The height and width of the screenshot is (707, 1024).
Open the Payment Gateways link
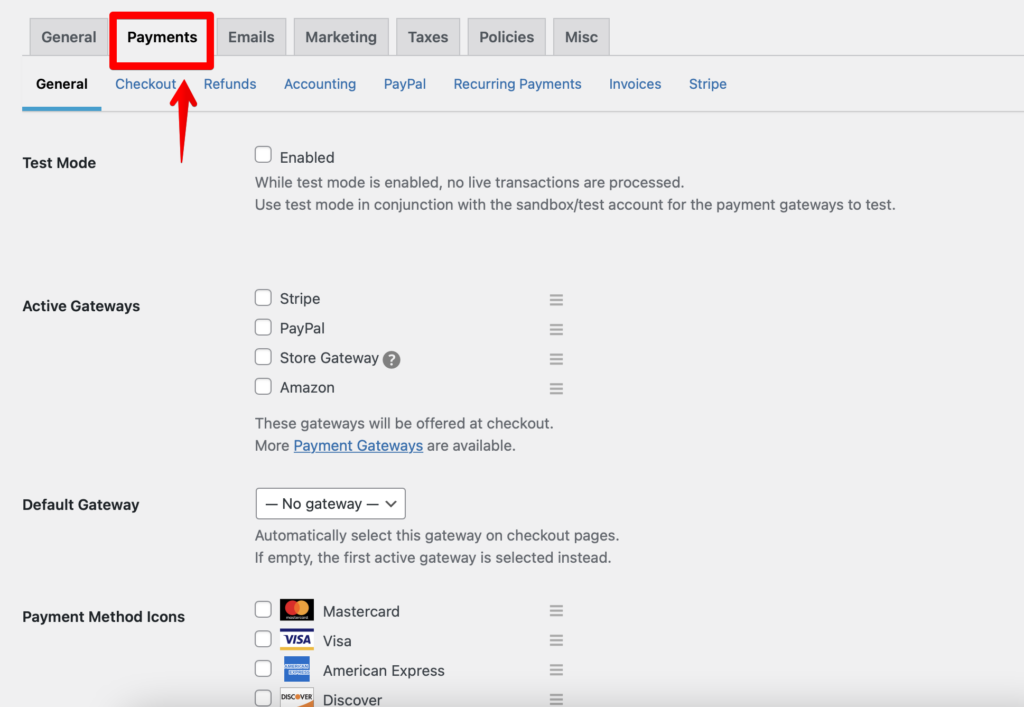[x=358, y=446]
